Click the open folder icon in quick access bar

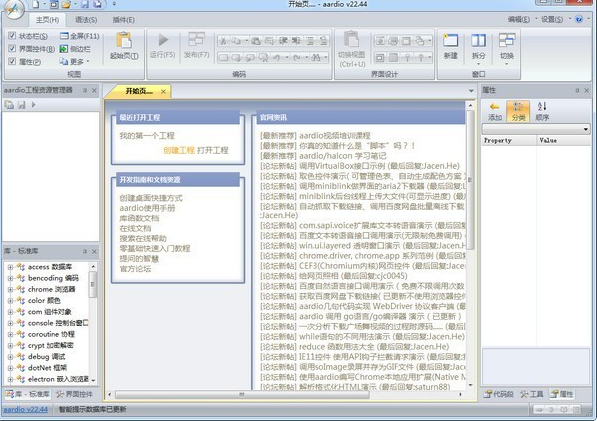click(x=66, y=4)
